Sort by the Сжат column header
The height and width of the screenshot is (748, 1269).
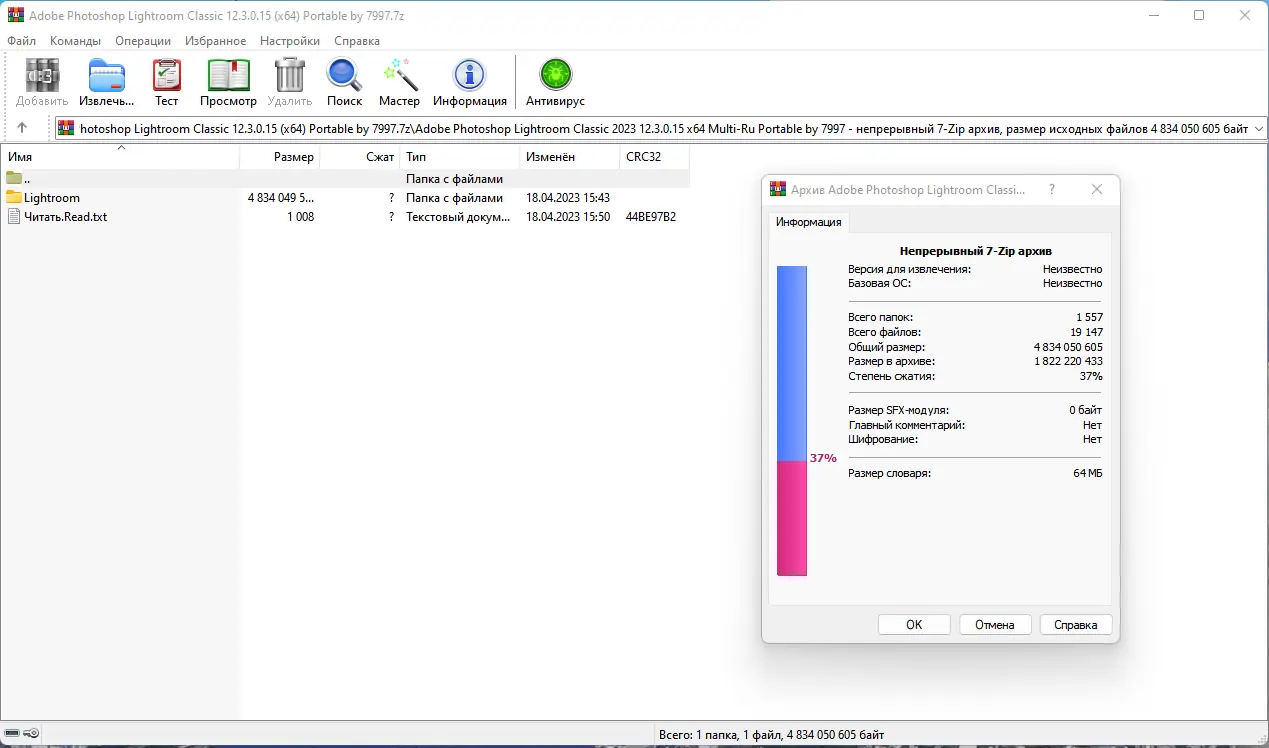[360, 157]
